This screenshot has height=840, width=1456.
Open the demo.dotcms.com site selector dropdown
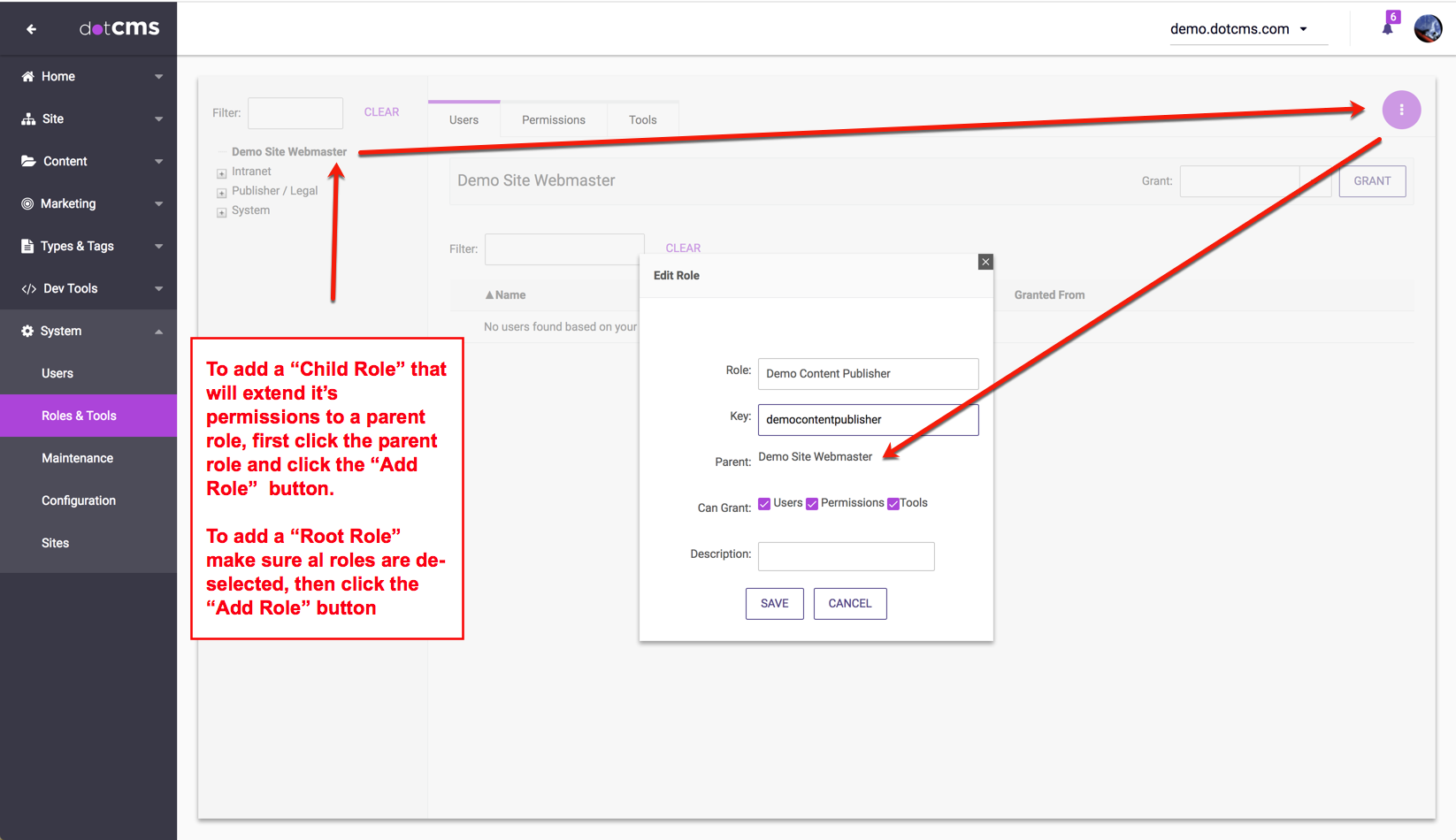(1238, 29)
